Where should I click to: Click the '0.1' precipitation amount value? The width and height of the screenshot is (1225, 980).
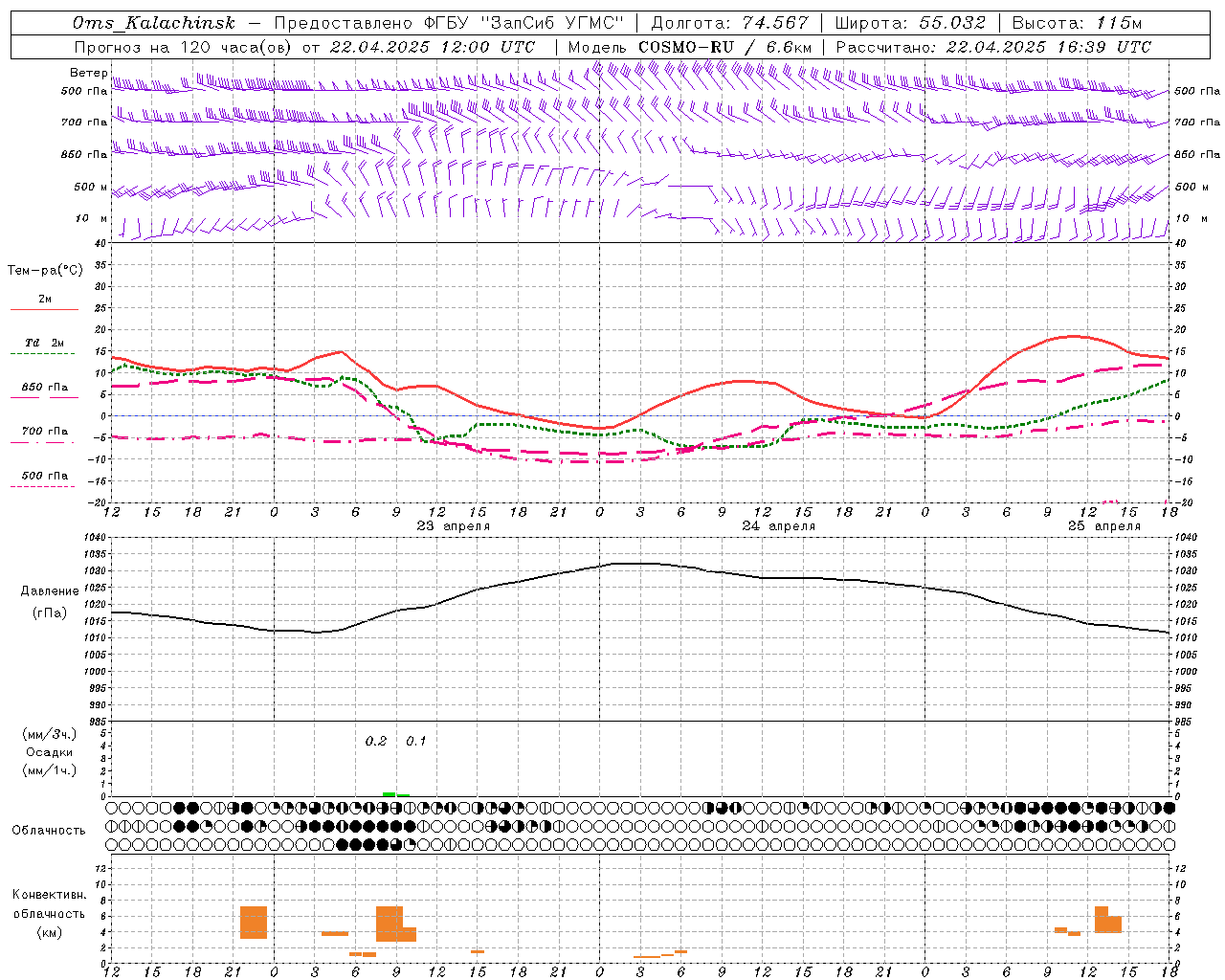(416, 741)
